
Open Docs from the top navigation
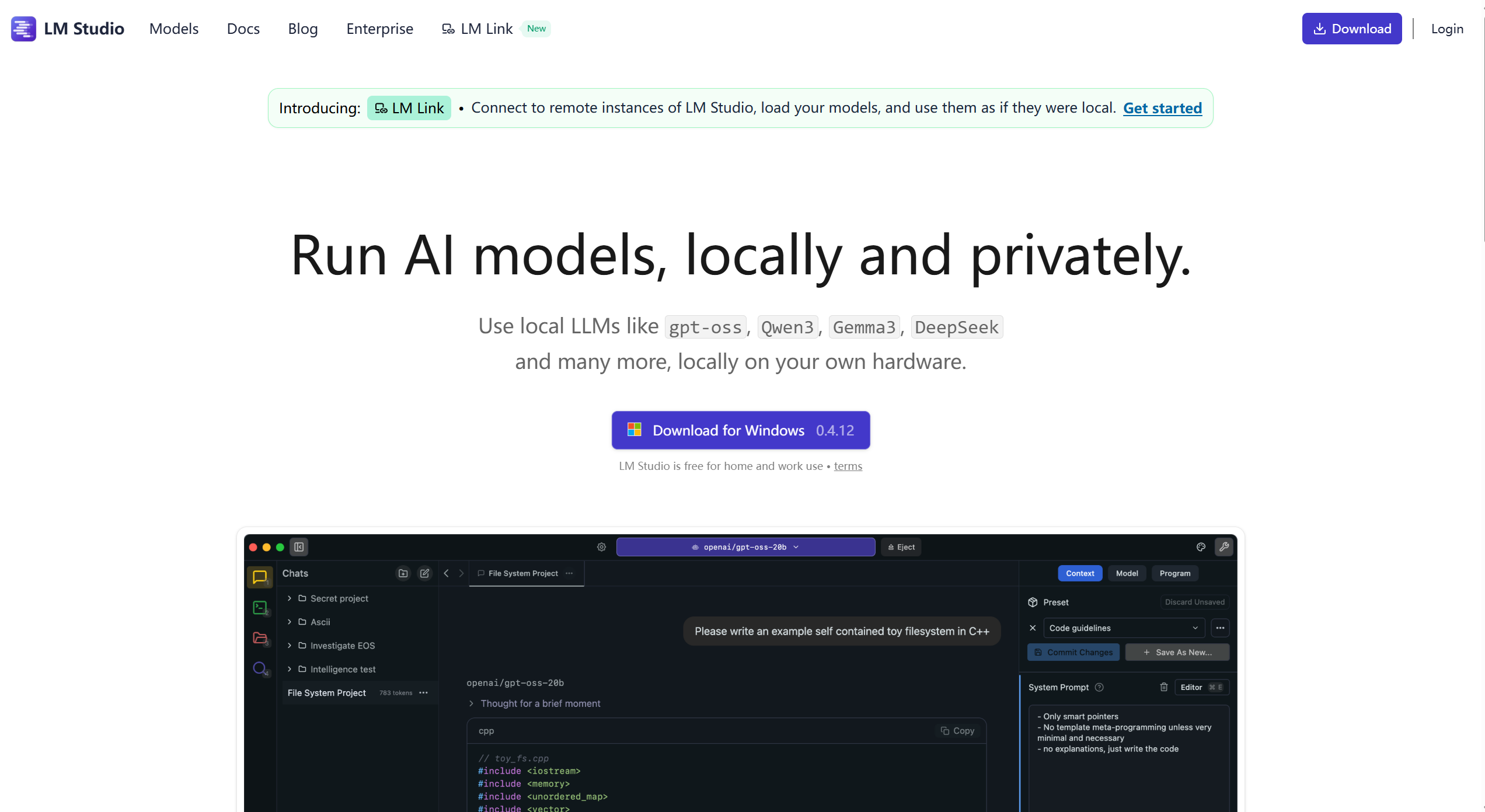point(243,29)
